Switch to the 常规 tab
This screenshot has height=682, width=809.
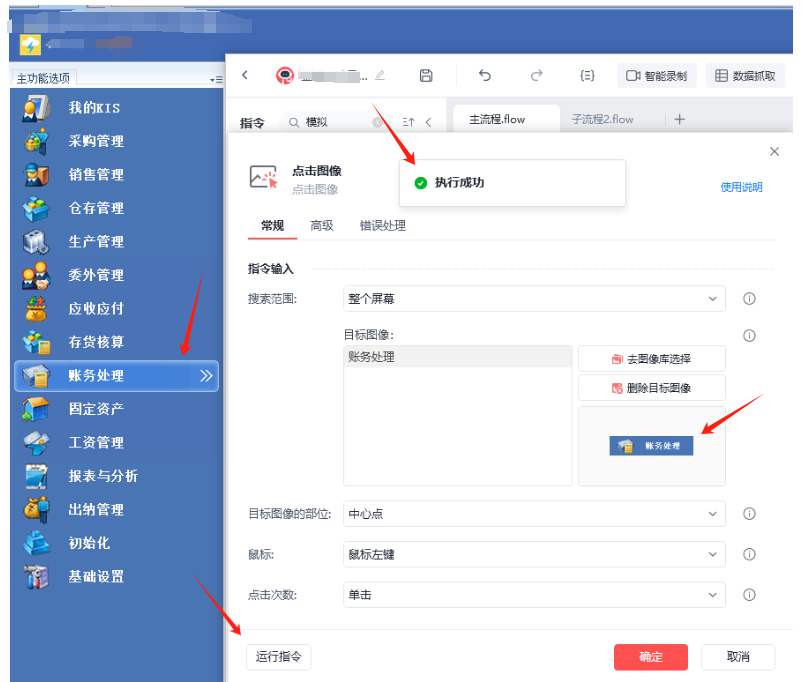(x=272, y=225)
